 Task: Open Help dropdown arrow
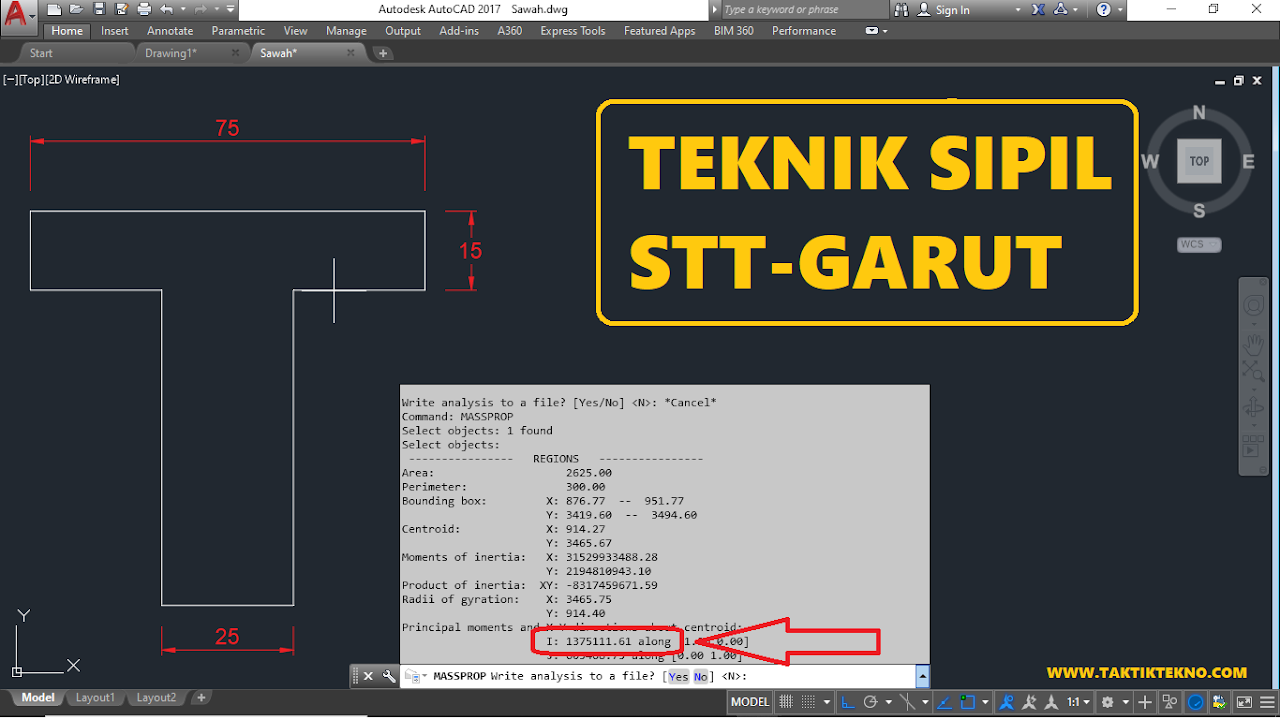coord(1118,10)
